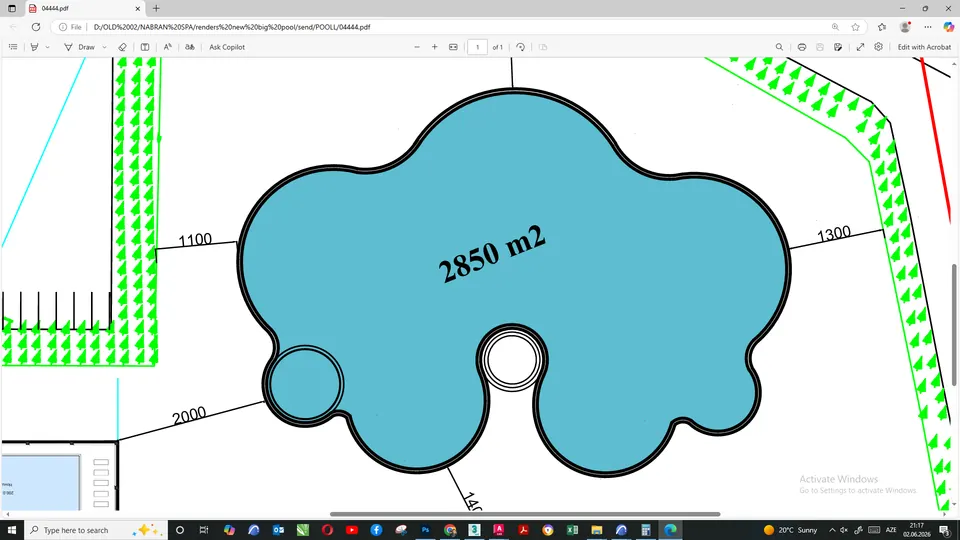Click the vertical scrollbar thumb
960x540 pixels.
tap(954, 324)
